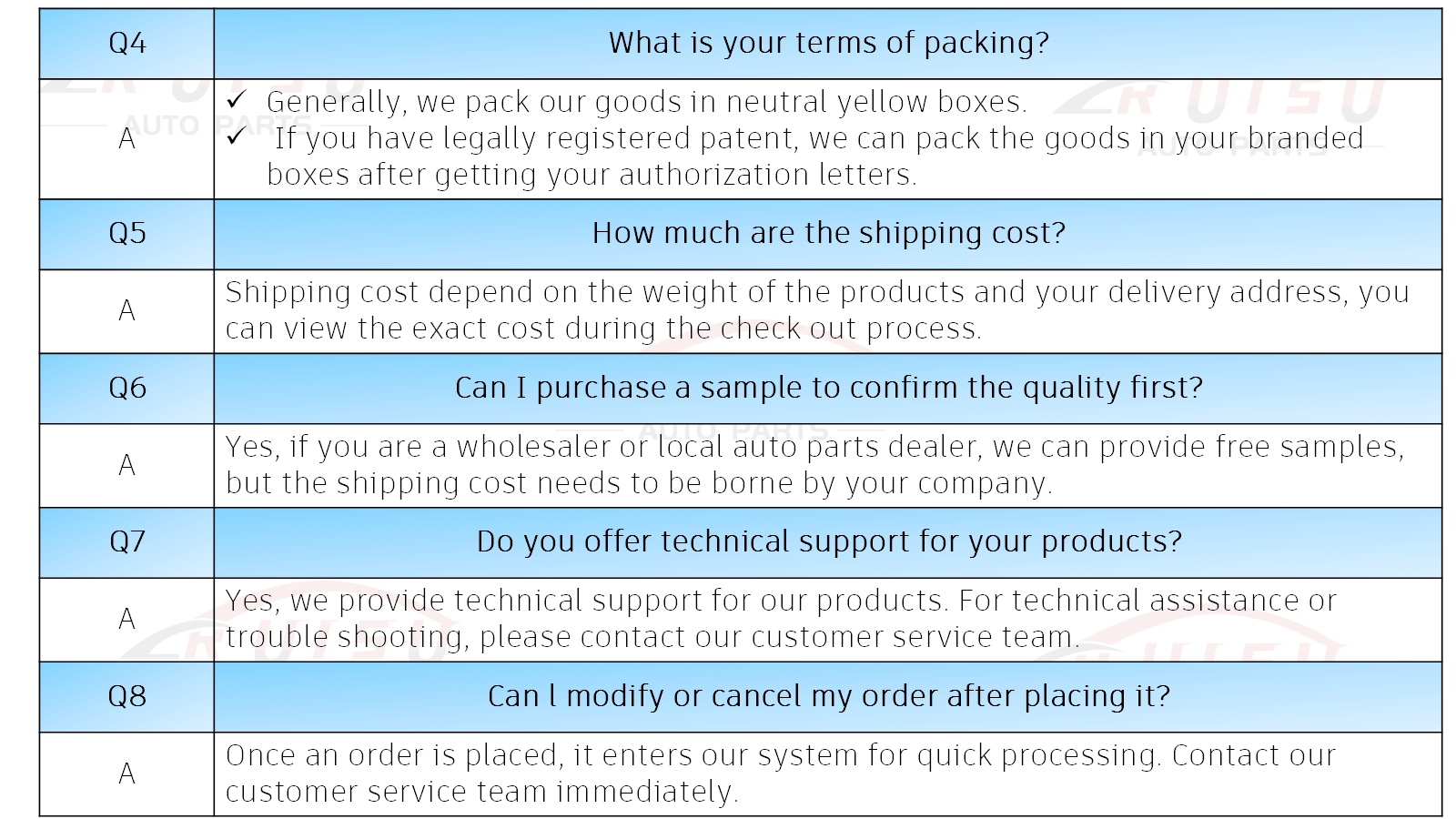Click the Q4 label cell

click(126, 44)
